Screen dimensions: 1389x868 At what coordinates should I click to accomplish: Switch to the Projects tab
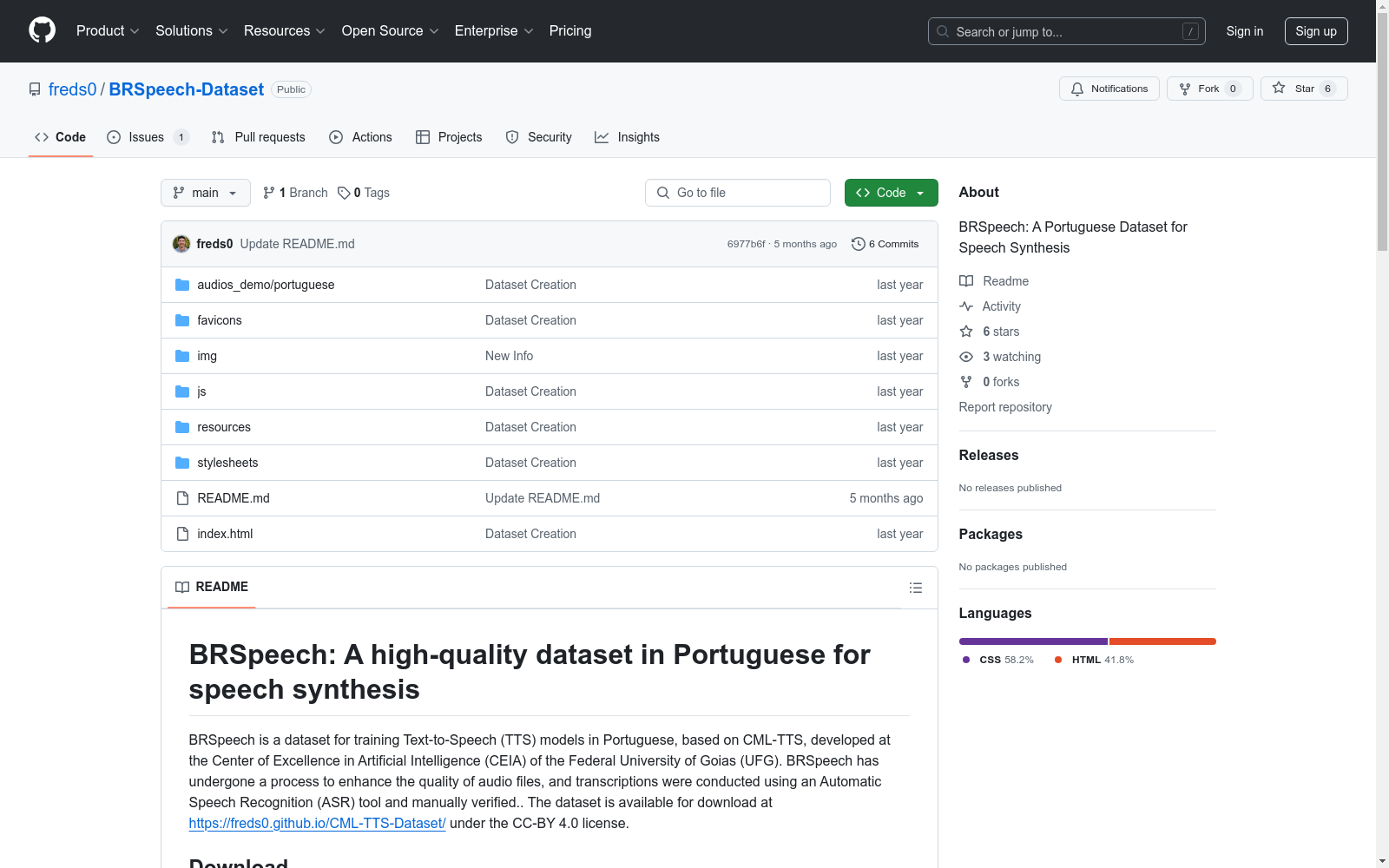coord(449,137)
